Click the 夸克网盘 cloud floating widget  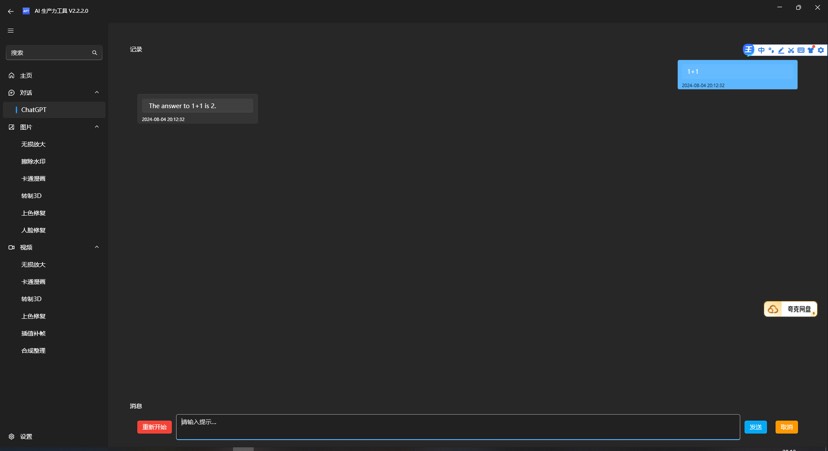(791, 309)
